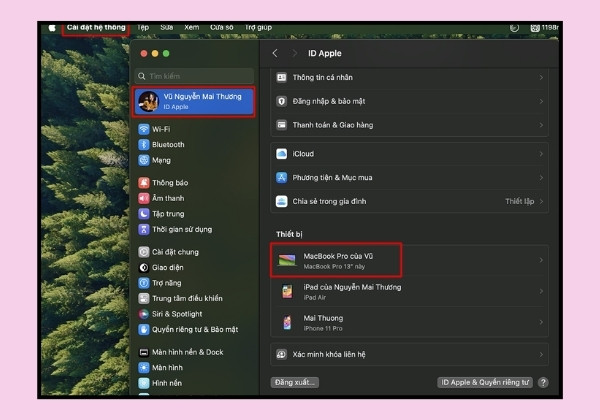The height and width of the screenshot is (420, 600).
Task: Open the Wi-Fi settings icon
Action: pos(143,129)
